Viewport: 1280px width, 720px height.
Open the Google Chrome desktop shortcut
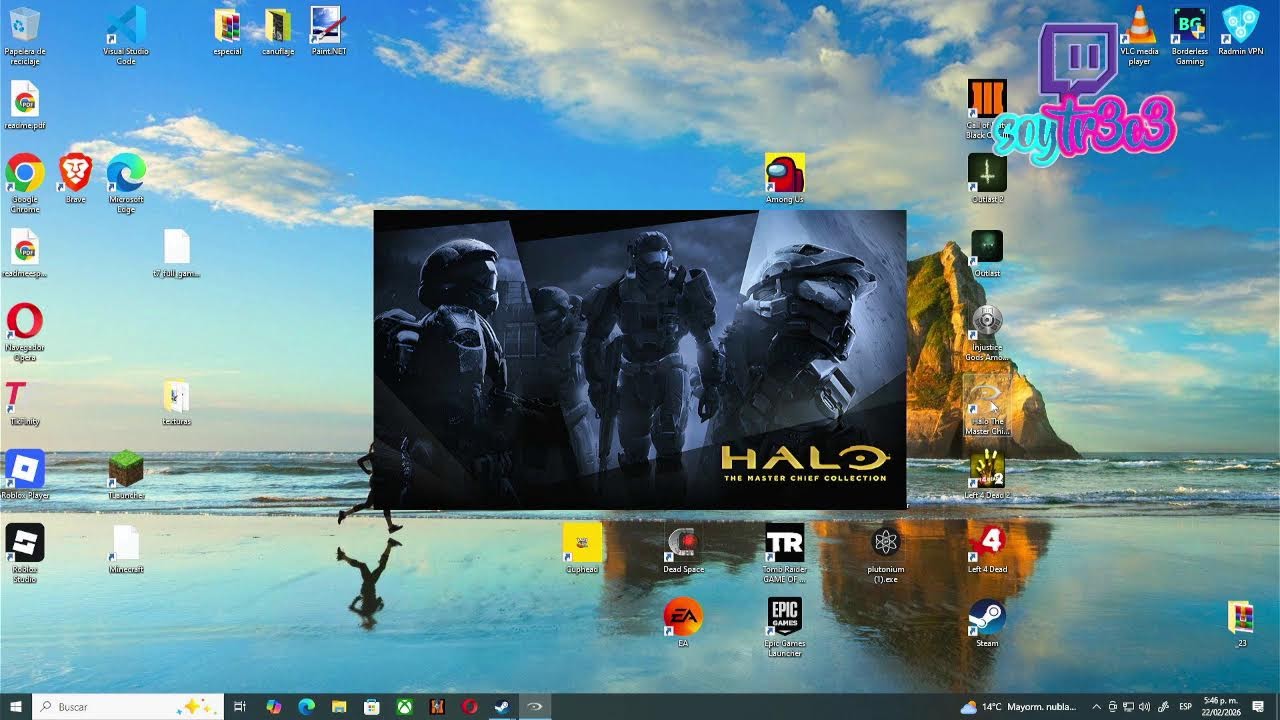point(25,184)
